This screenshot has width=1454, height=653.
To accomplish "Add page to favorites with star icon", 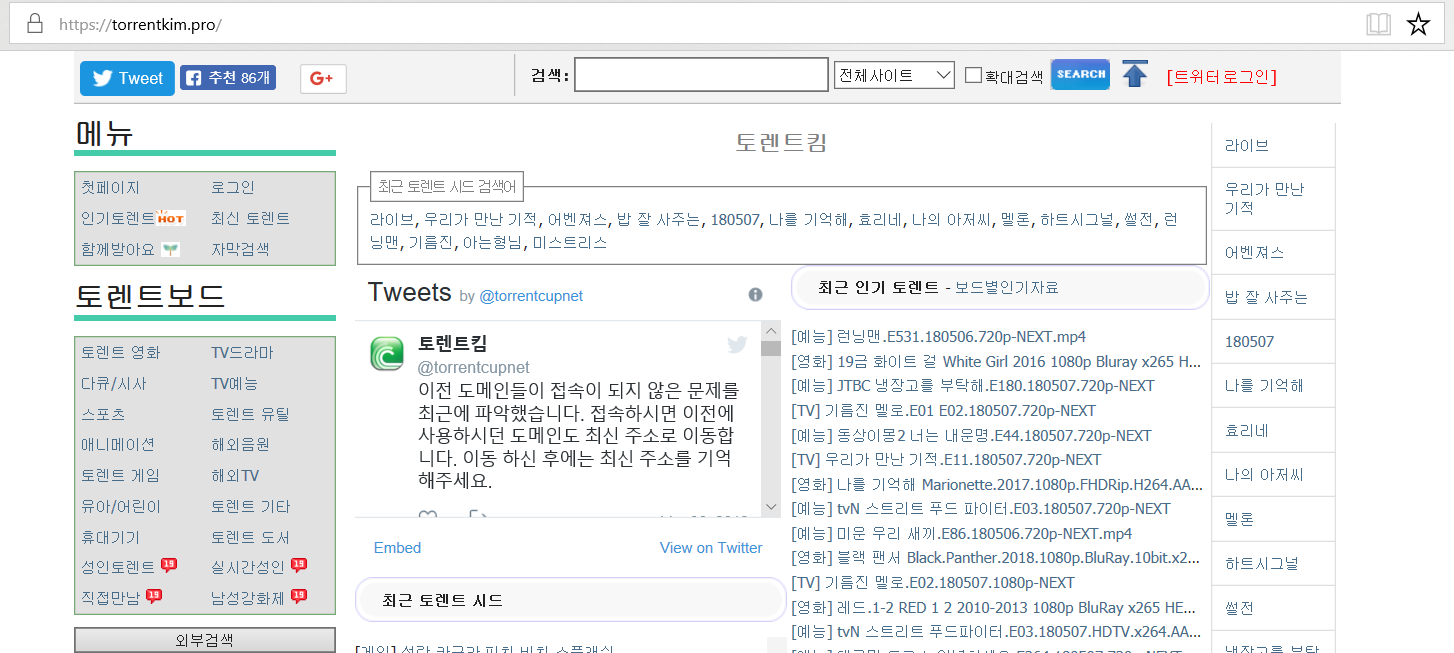I will pos(1418,24).
